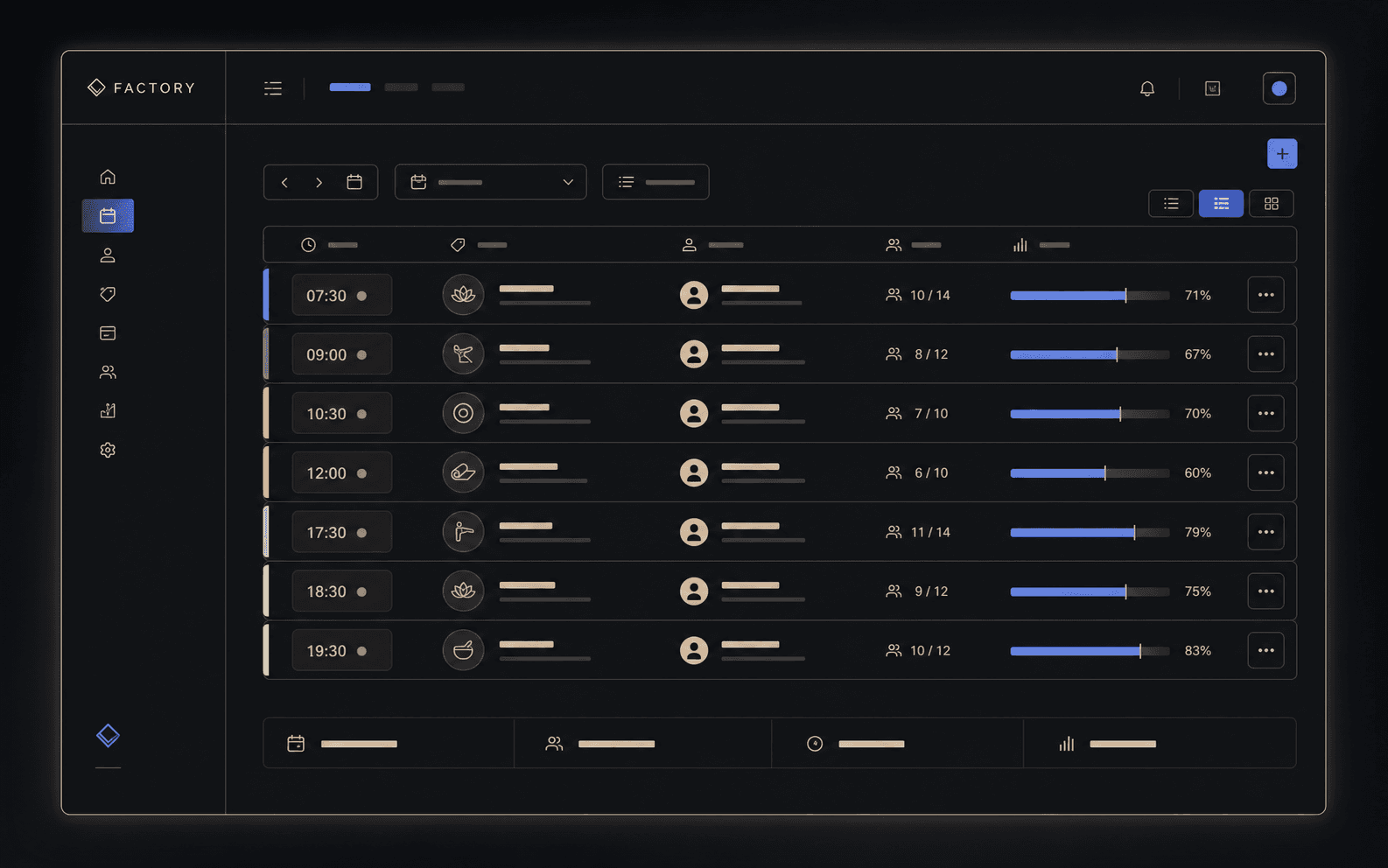Open the chart report icon in top bar
Screen dimensions: 1388x868
(x=1212, y=88)
